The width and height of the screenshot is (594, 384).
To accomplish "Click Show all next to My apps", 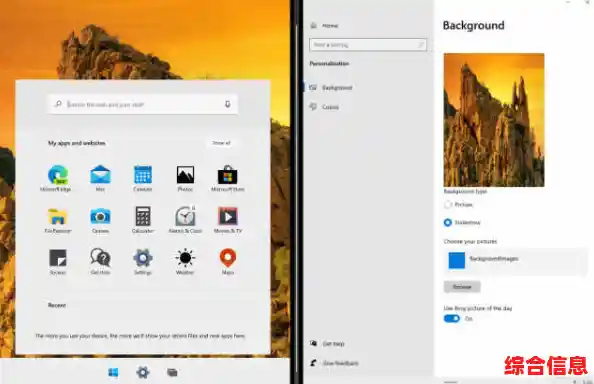I will [x=221, y=143].
